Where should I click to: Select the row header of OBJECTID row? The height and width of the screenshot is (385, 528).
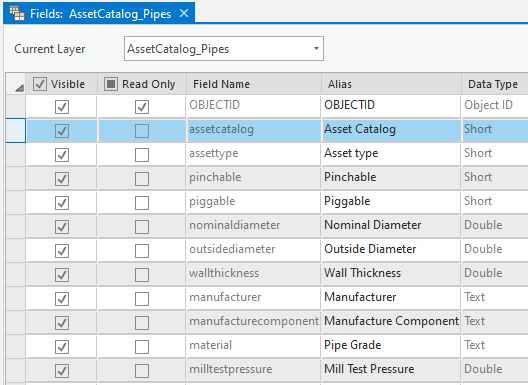coord(15,106)
